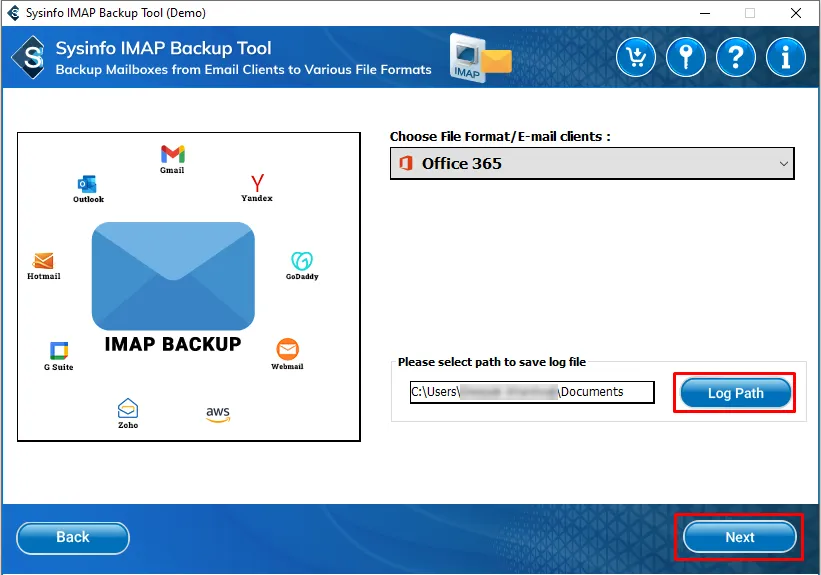Click the large IMAP Backup envelope image
Screen dimensions: 821x575
click(x=173, y=277)
